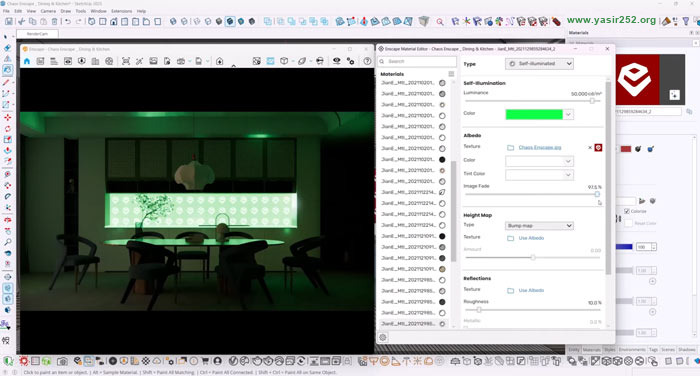
Task: Click the Enscape screenshot image icon
Action: point(153,61)
